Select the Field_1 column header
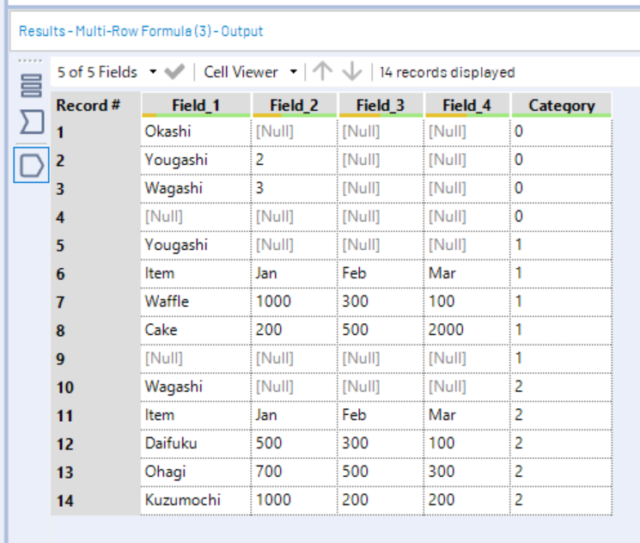640x543 pixels. tap(196, 105)
